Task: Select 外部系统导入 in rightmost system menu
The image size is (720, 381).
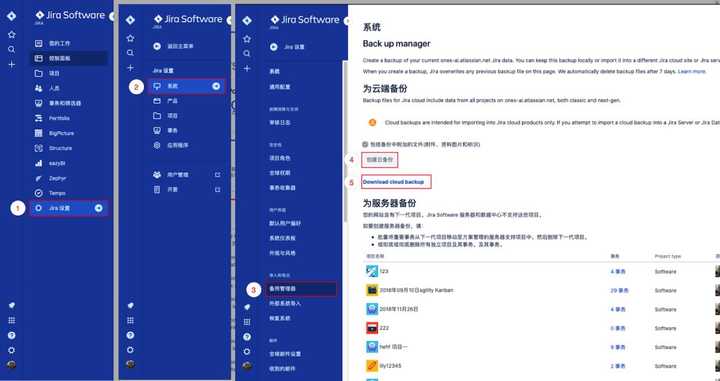Action: click(285, 303)
